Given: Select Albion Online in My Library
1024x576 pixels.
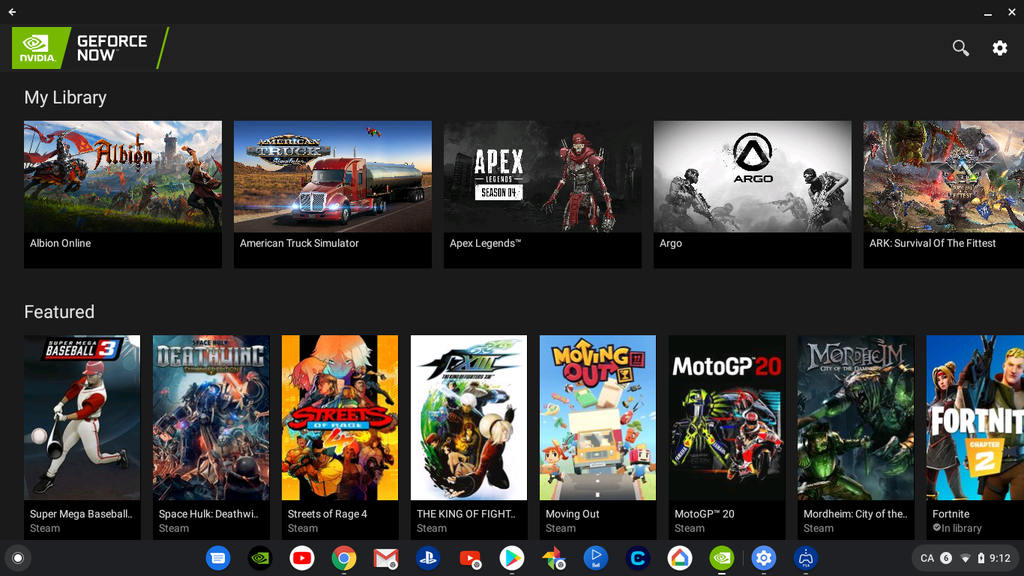Looking at the screenshot, I should (x=123, y=193).
